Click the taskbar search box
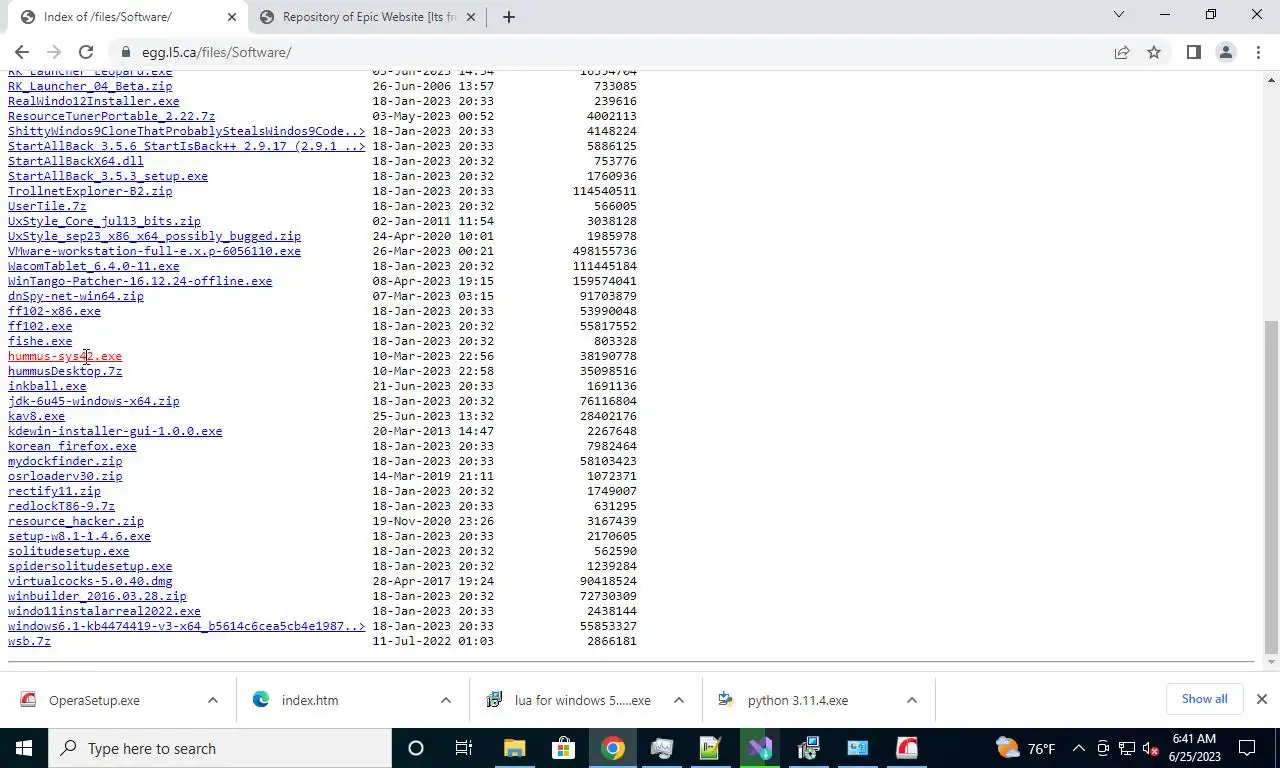 click(220, 748)
